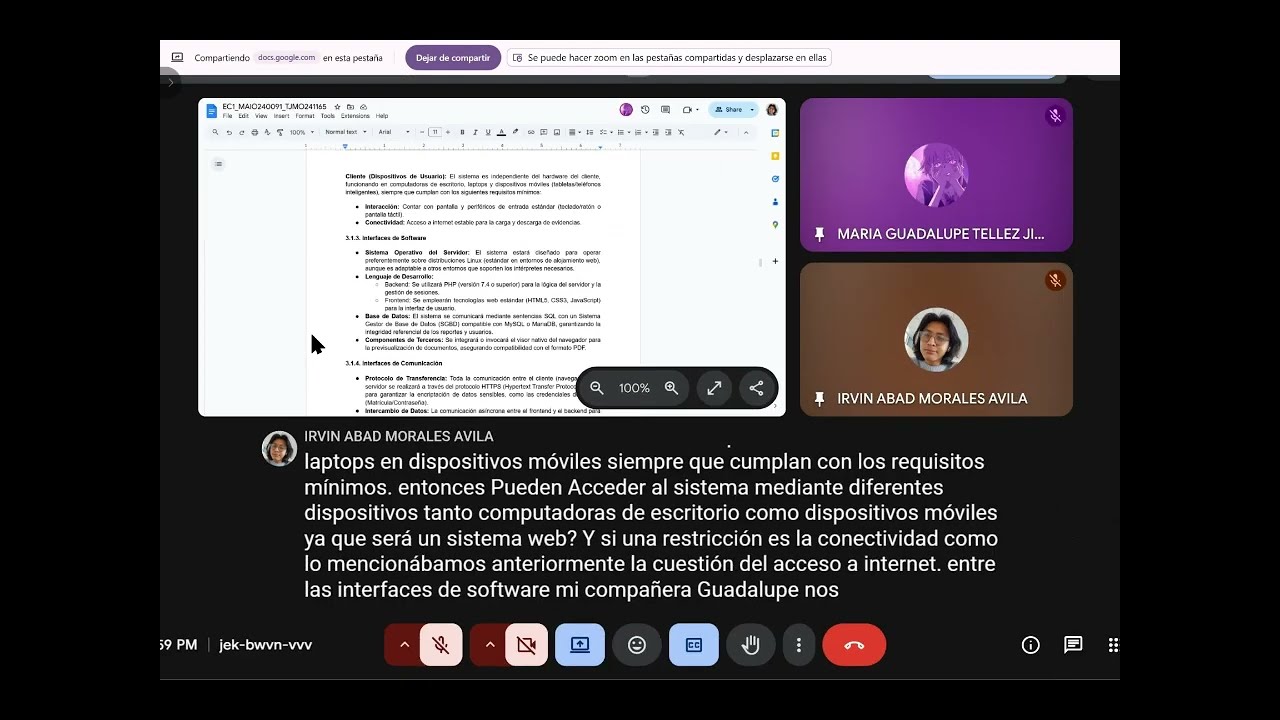Image resolution: width=1280 pixels, height=720 pixels.
Task: Click Dejar de compartir button
Action: [453, 58]
